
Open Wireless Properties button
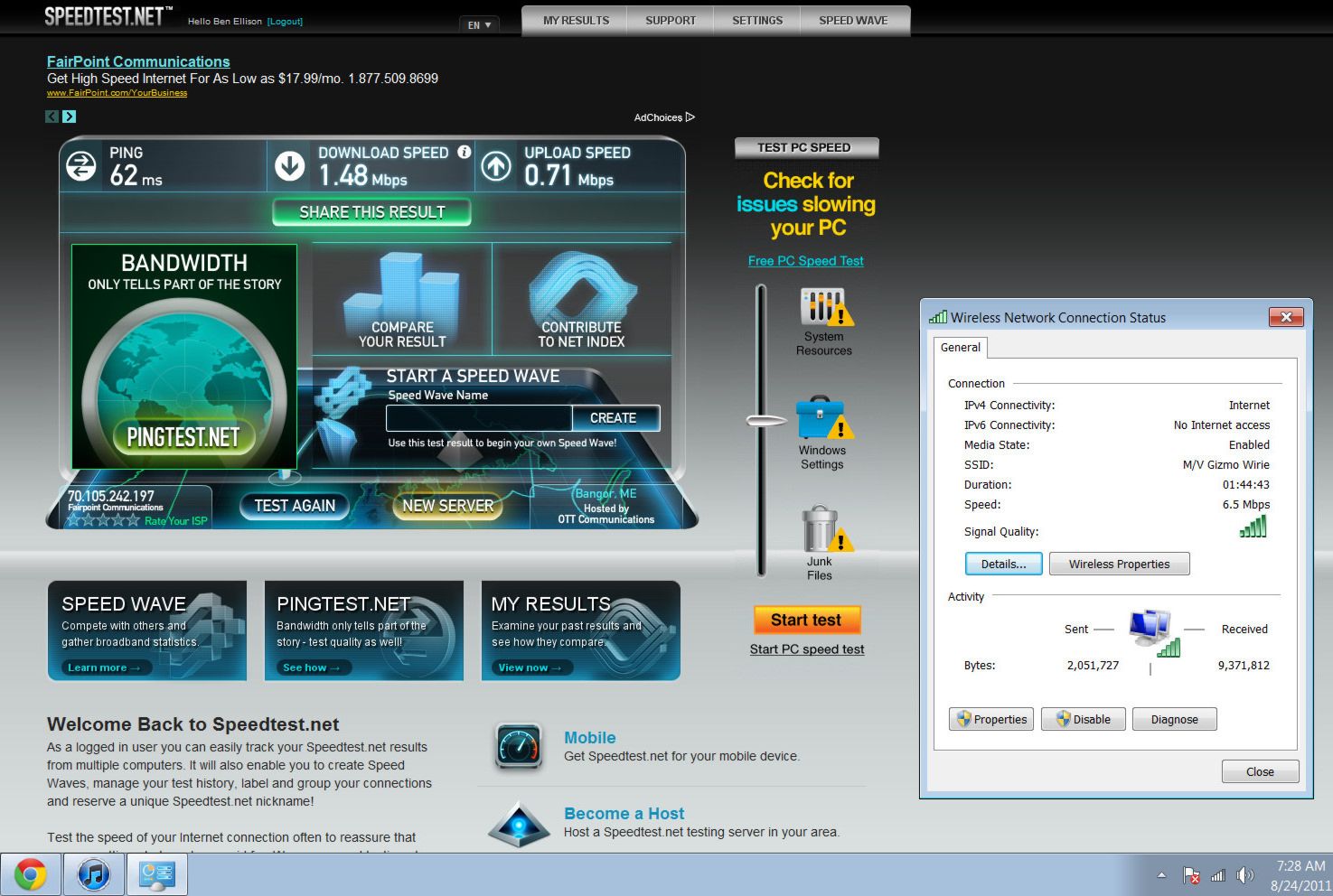coord(1119,564)
